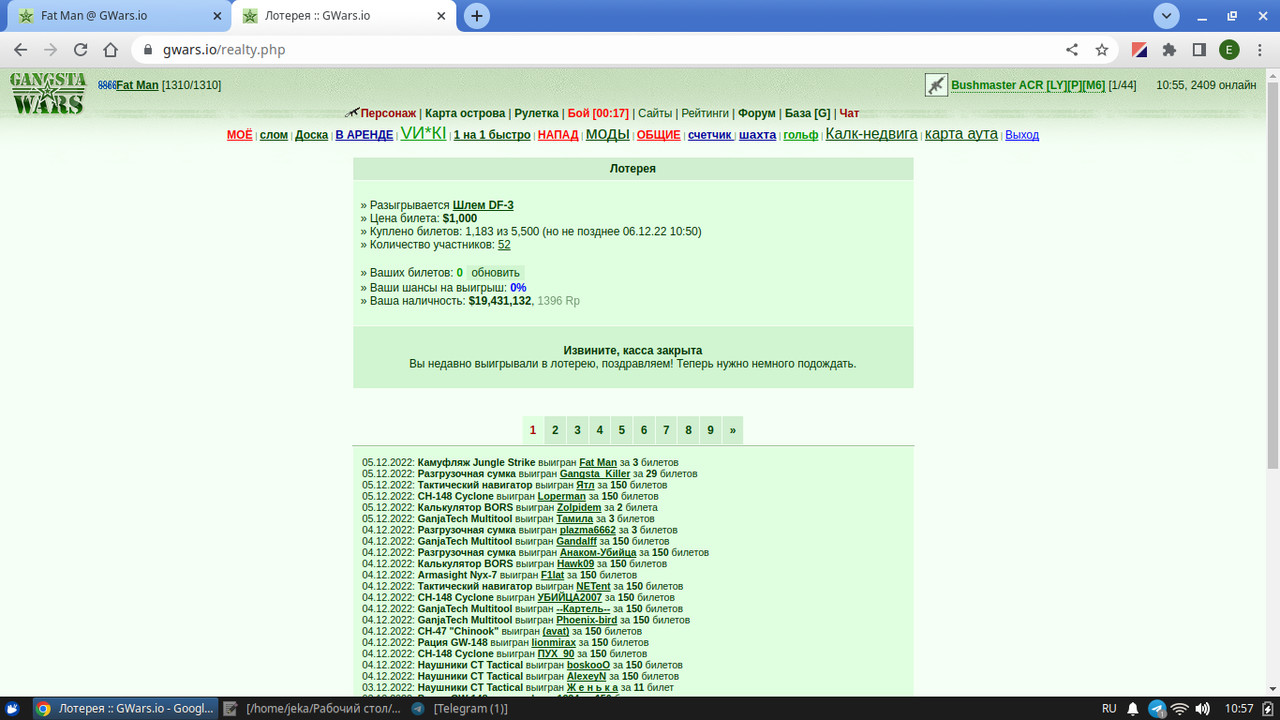1280x720 pixels.
Task: Click the » next pages button
Action: [732, 430]
